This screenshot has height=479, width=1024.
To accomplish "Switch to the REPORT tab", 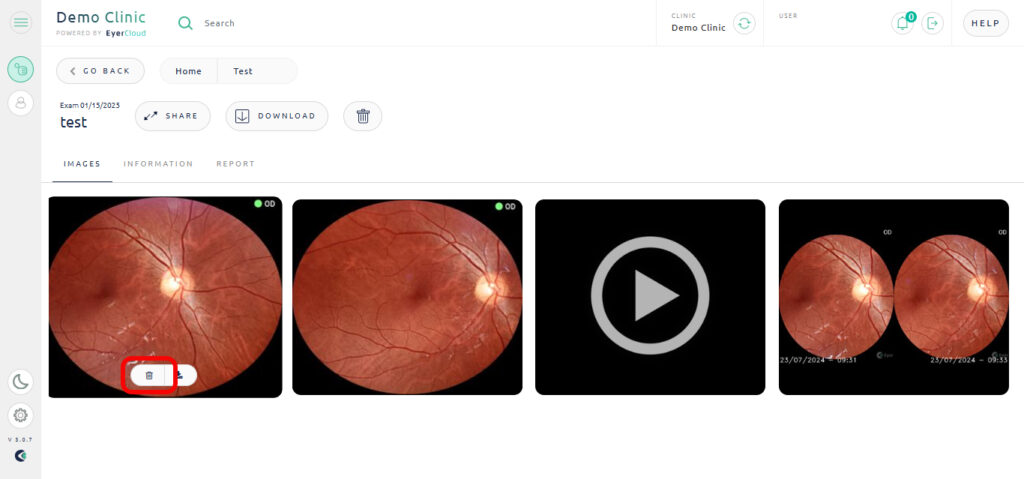I will click(x=235, y=164).
